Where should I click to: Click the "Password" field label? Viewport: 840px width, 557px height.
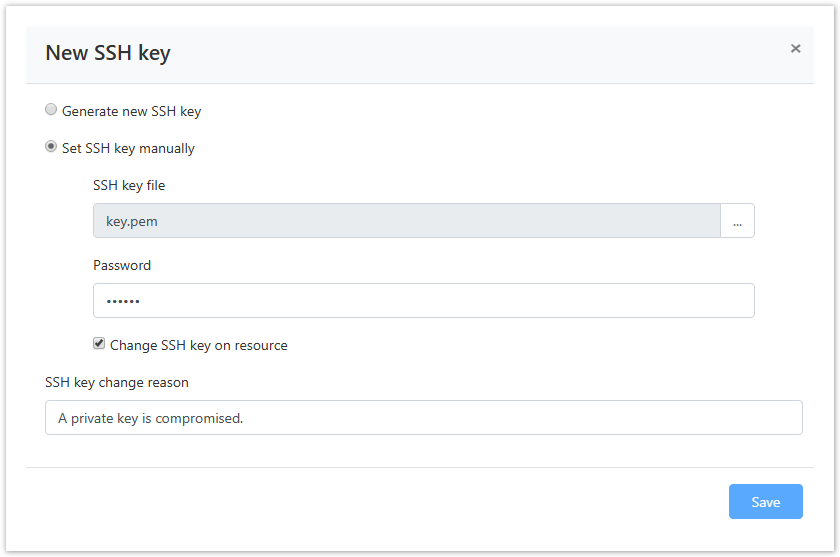coord(122,265)
